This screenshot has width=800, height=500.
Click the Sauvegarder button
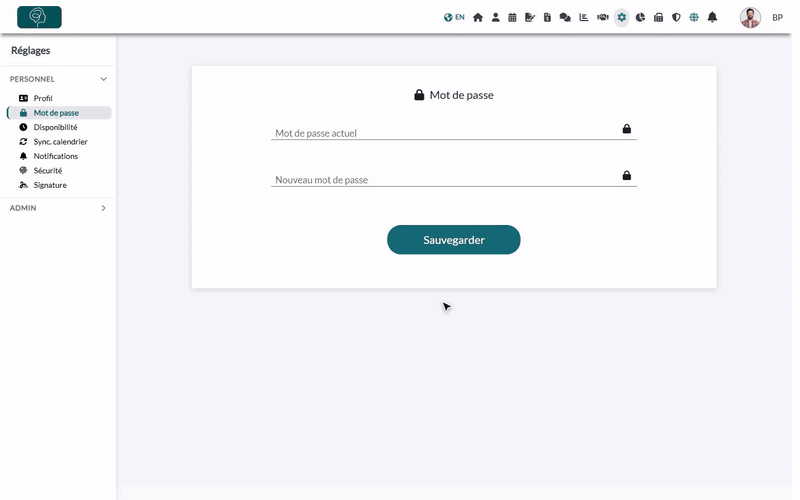pyautogui.click(x=454, y=240)
